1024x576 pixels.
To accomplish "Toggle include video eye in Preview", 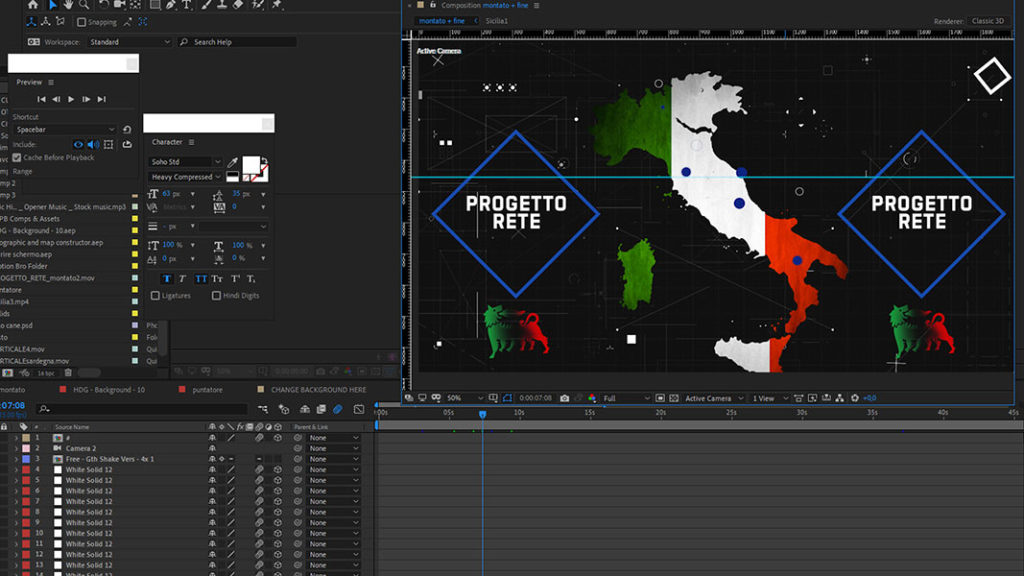I will [78, 144].
